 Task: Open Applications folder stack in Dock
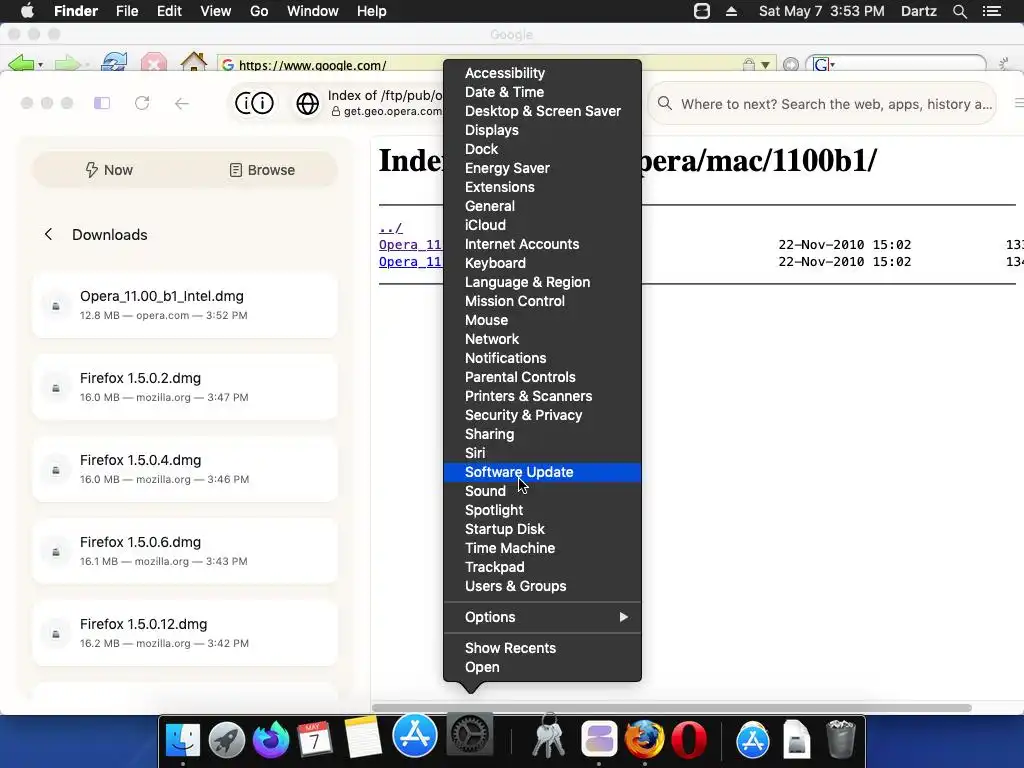tap(752, 741)
